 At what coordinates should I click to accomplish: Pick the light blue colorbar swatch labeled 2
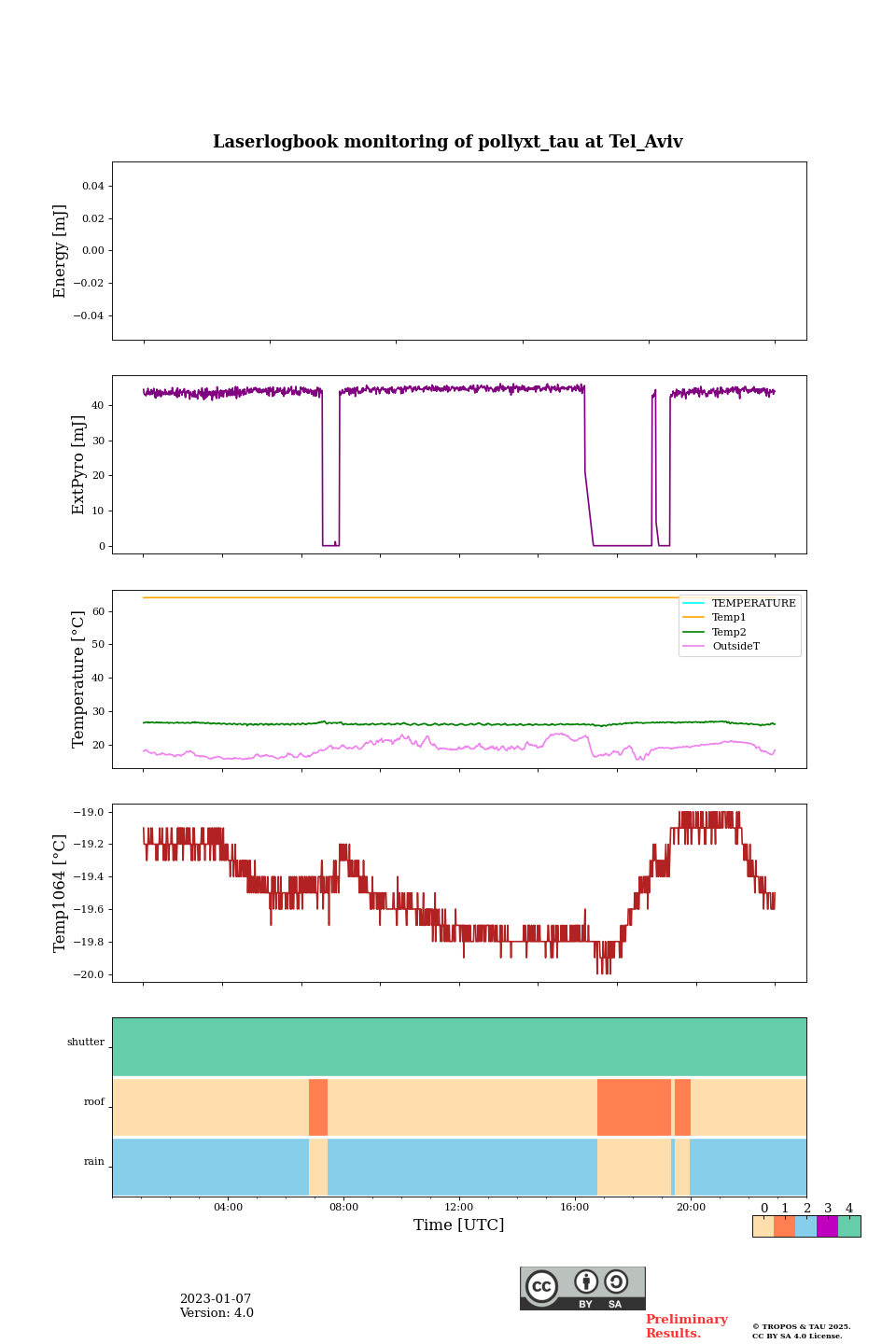coord(805,1226)
